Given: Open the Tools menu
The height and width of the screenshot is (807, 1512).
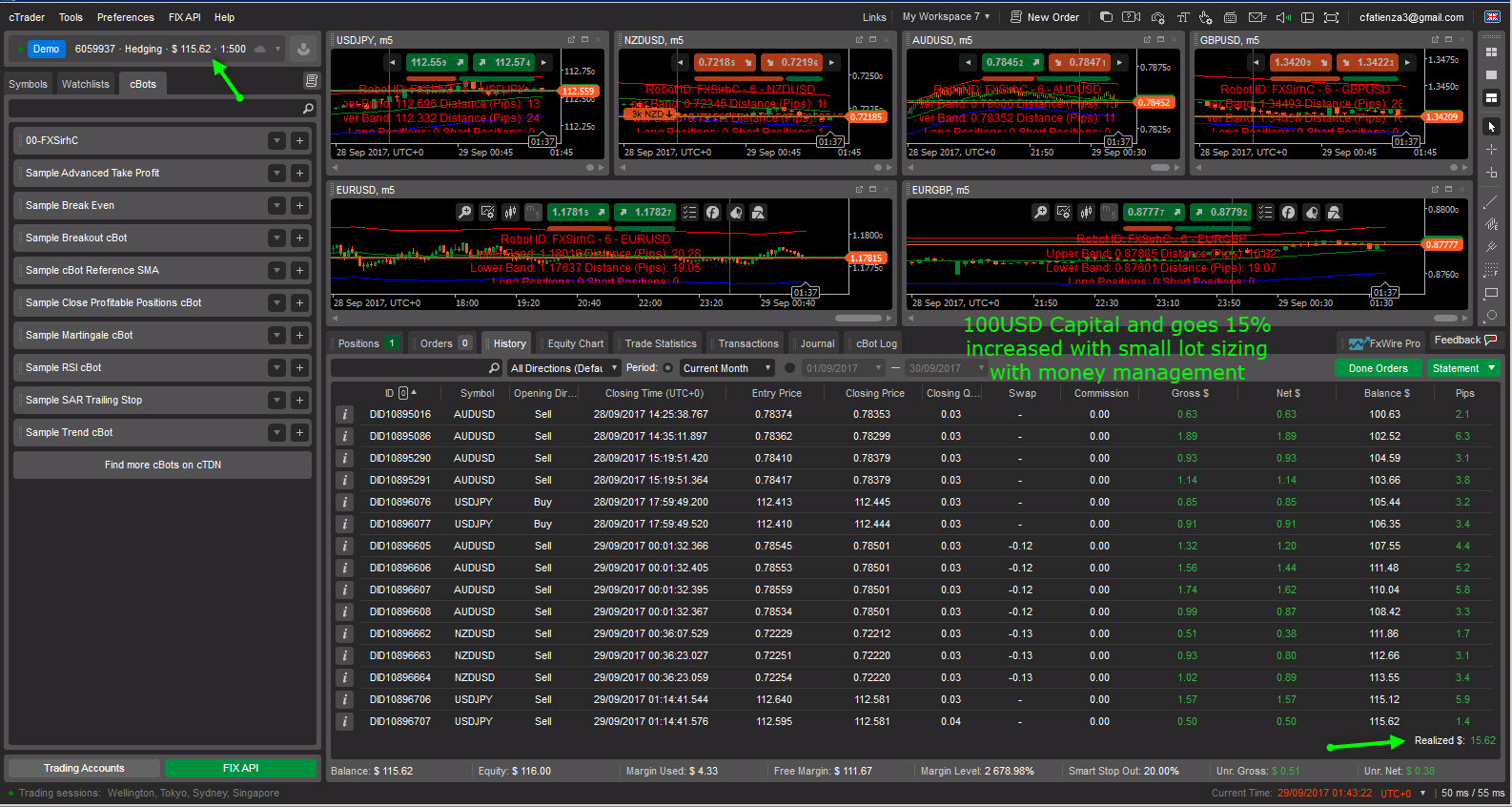Looking at the screenshot, I should [x=71, y=17].
